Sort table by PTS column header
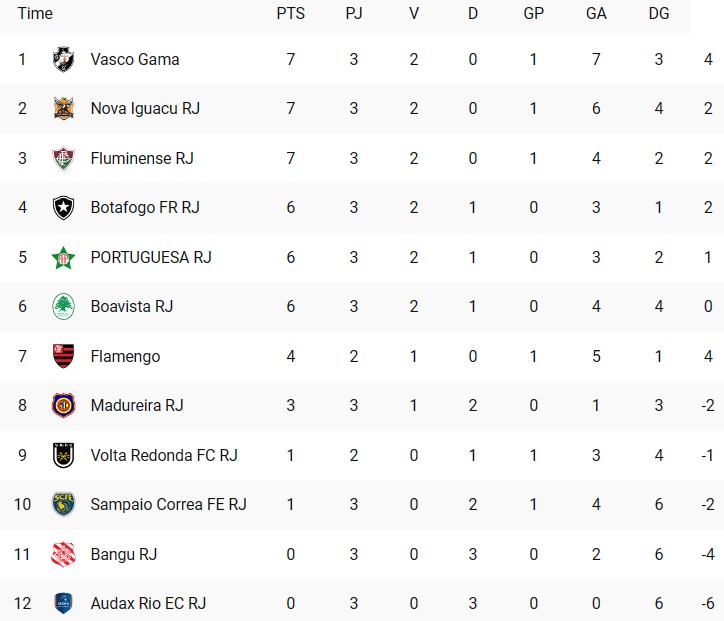The width and height of the screenshot is (724, 621). (290, 13)
